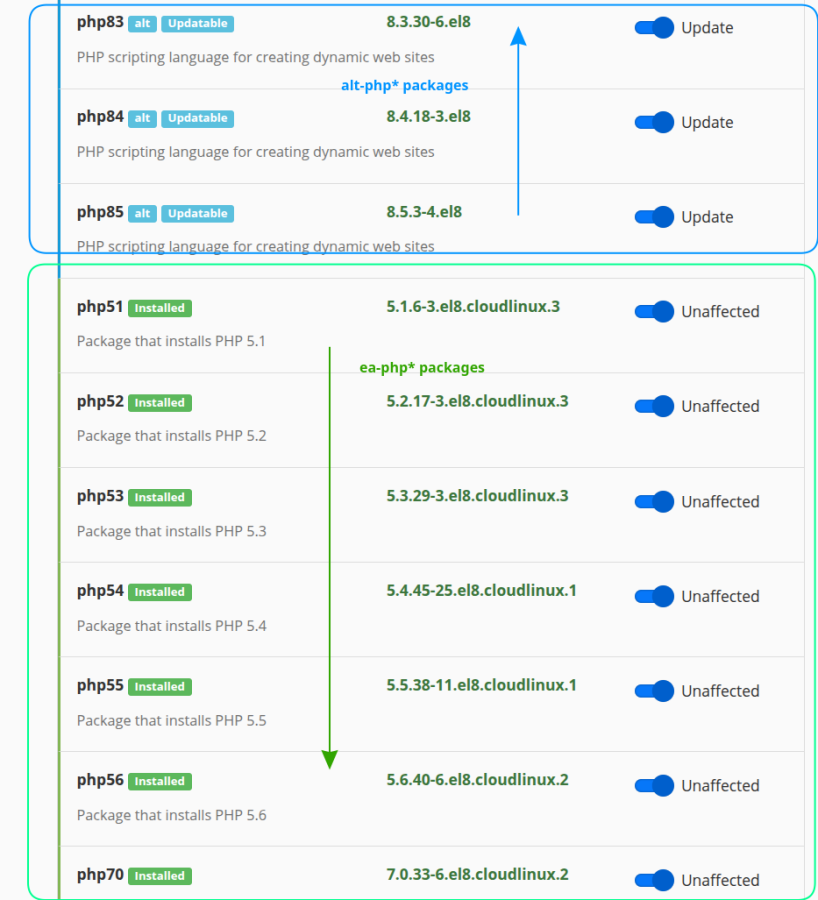This screenshot has width=818, height=900.
Task: Click the Installed badge on php51
Action: [x=159, y=308]
